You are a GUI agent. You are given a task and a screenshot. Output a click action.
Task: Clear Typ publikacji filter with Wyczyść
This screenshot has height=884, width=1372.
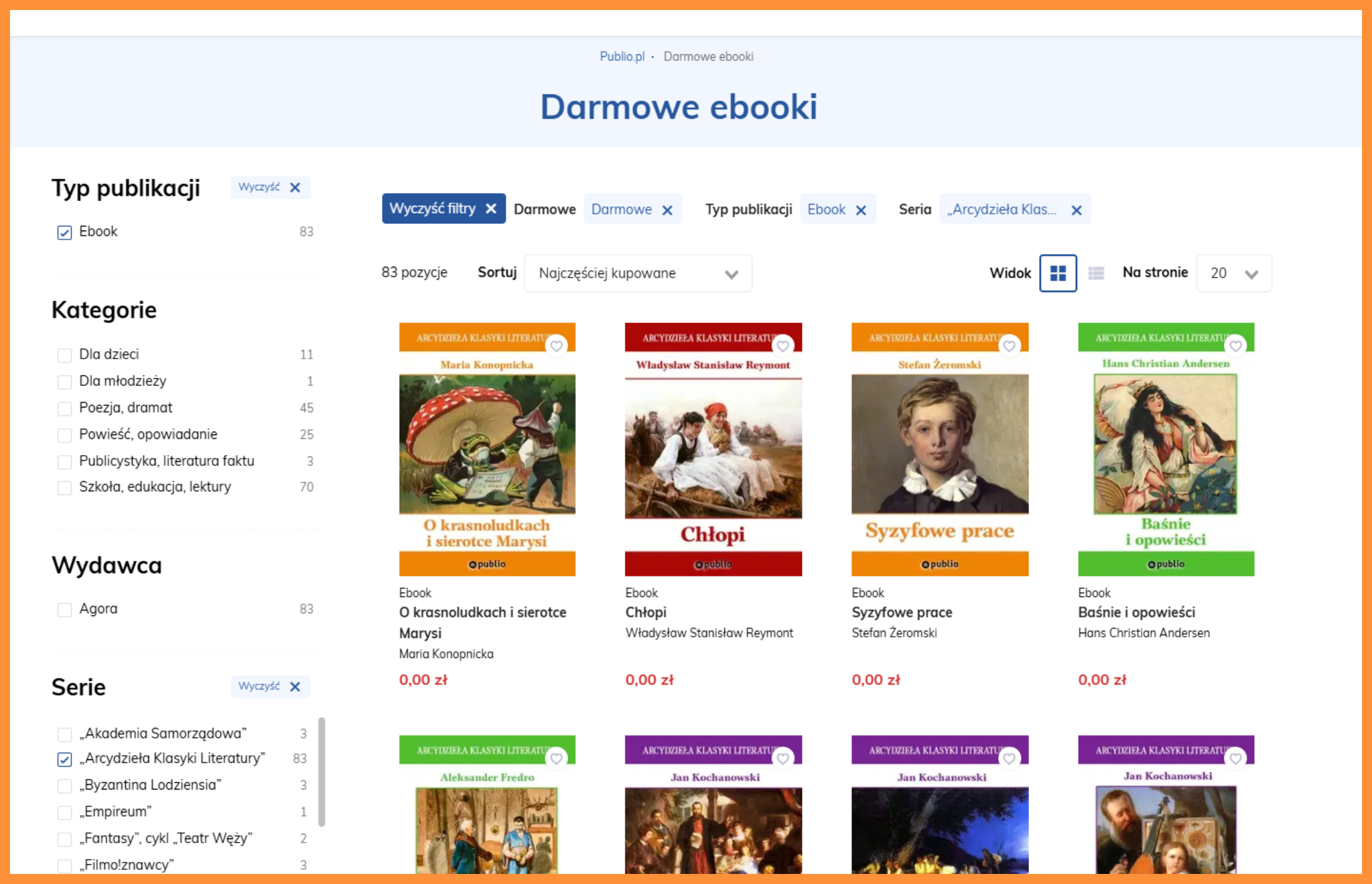click(270, 187)
